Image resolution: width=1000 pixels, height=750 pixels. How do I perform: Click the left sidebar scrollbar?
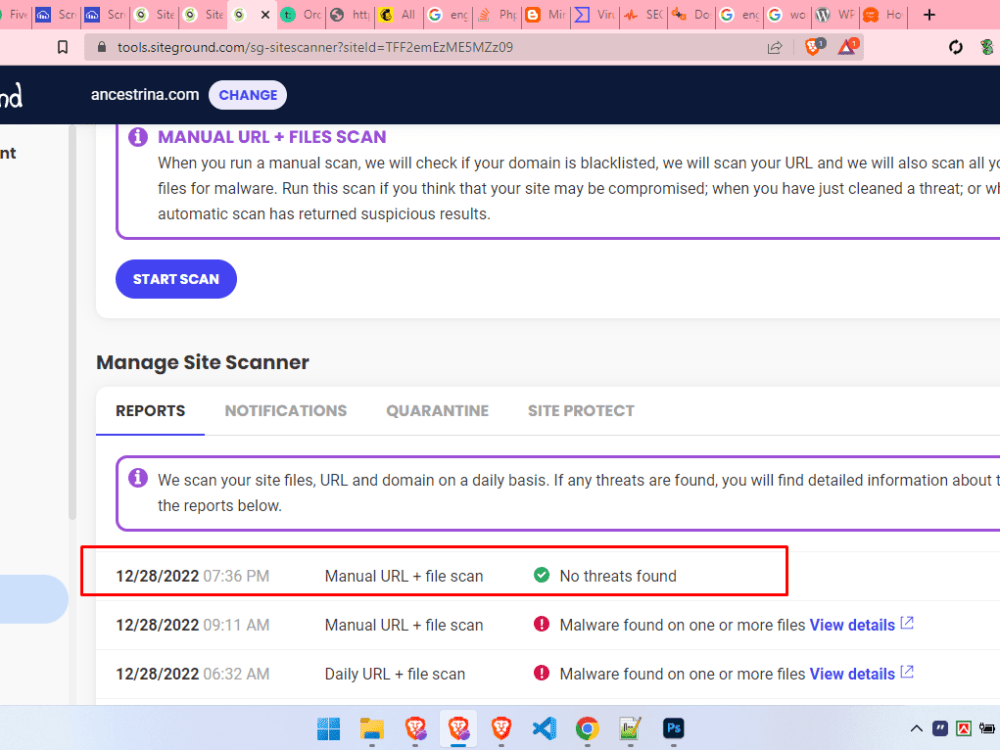[72, 322]
